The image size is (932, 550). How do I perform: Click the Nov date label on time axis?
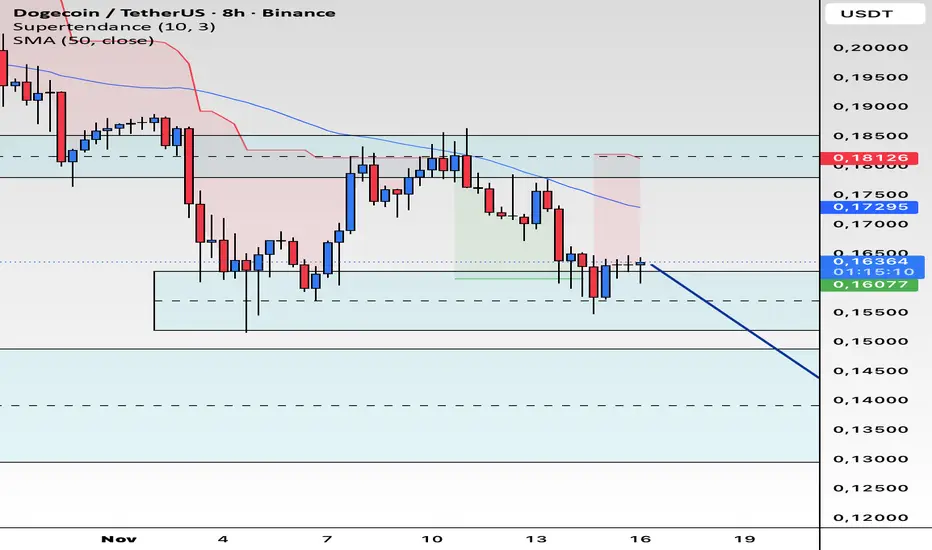coord(119,539)
